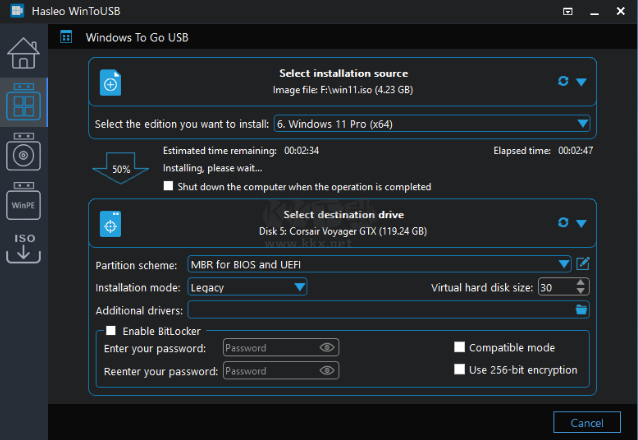Select Windows To Go USB sidebar icon
Screen dimensions: 638x440
pos(22,103)
